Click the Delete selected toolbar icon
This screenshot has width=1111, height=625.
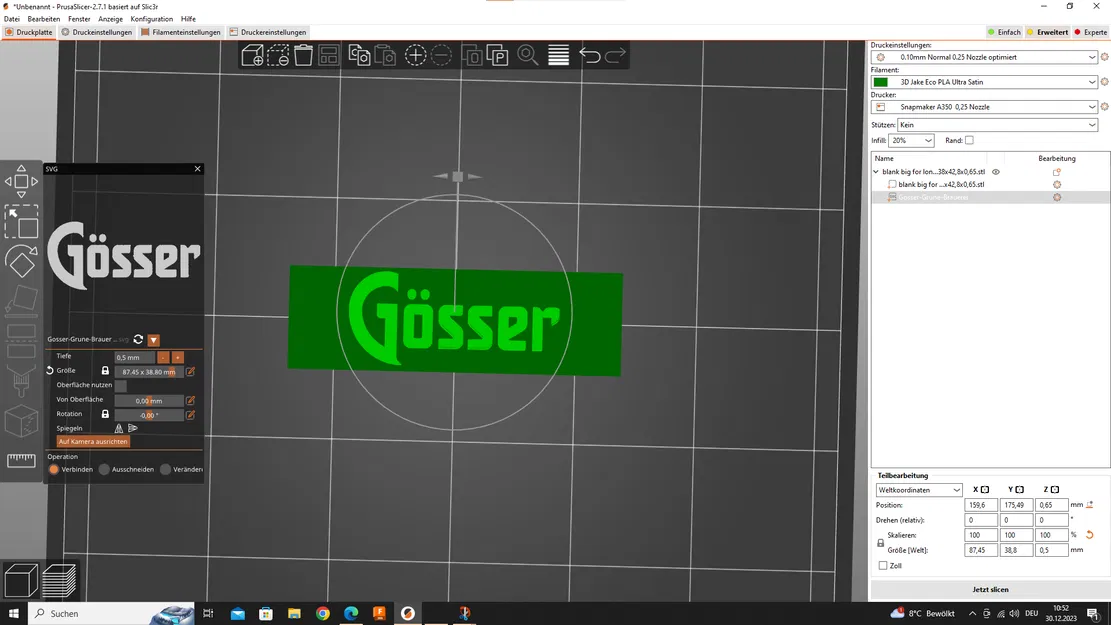(278, 55)
